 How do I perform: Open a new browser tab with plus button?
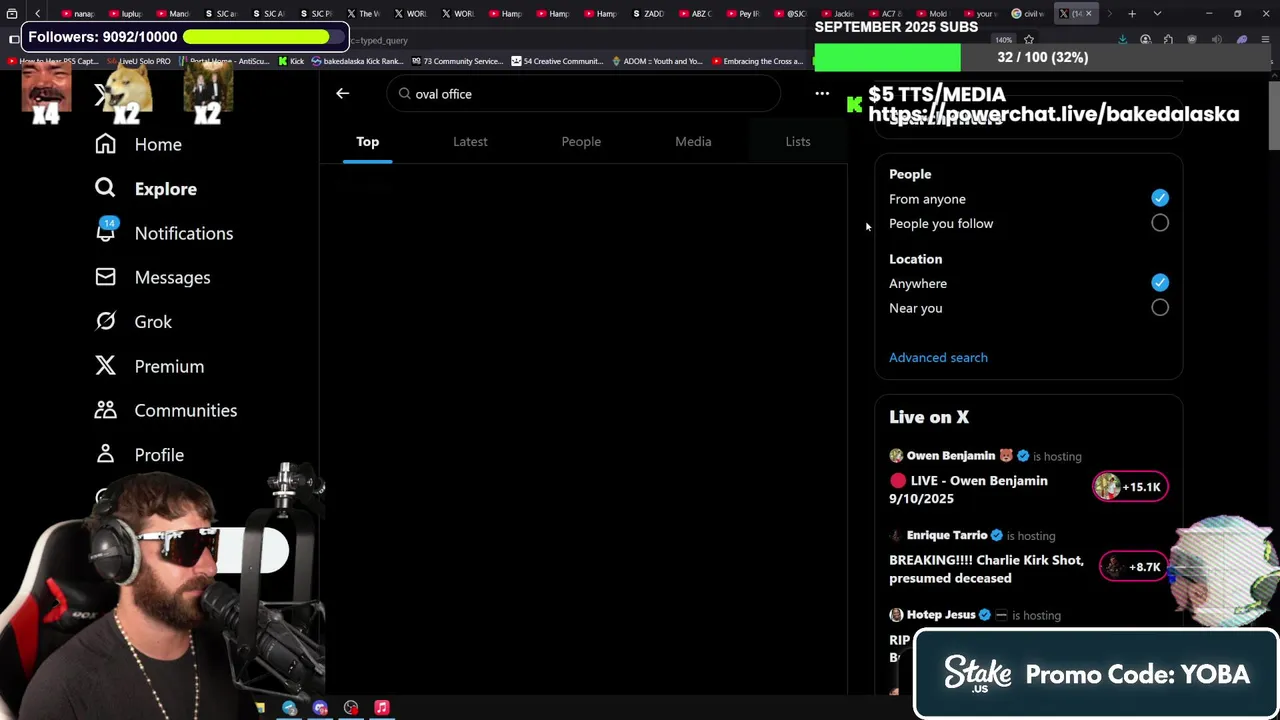pos(1132,14)
